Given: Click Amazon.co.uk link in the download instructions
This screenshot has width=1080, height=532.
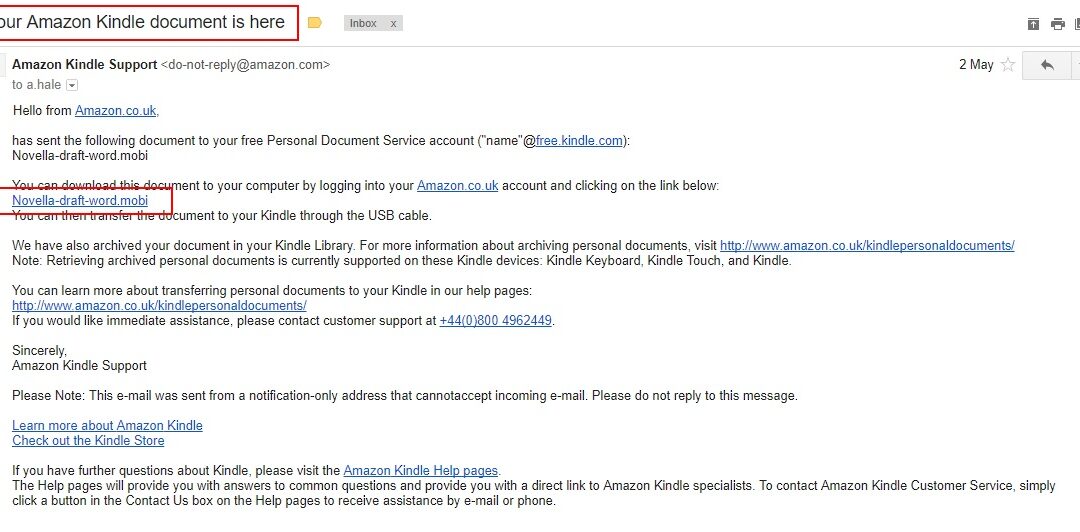Looking at the screenshot, I should (x=457, y=185).
